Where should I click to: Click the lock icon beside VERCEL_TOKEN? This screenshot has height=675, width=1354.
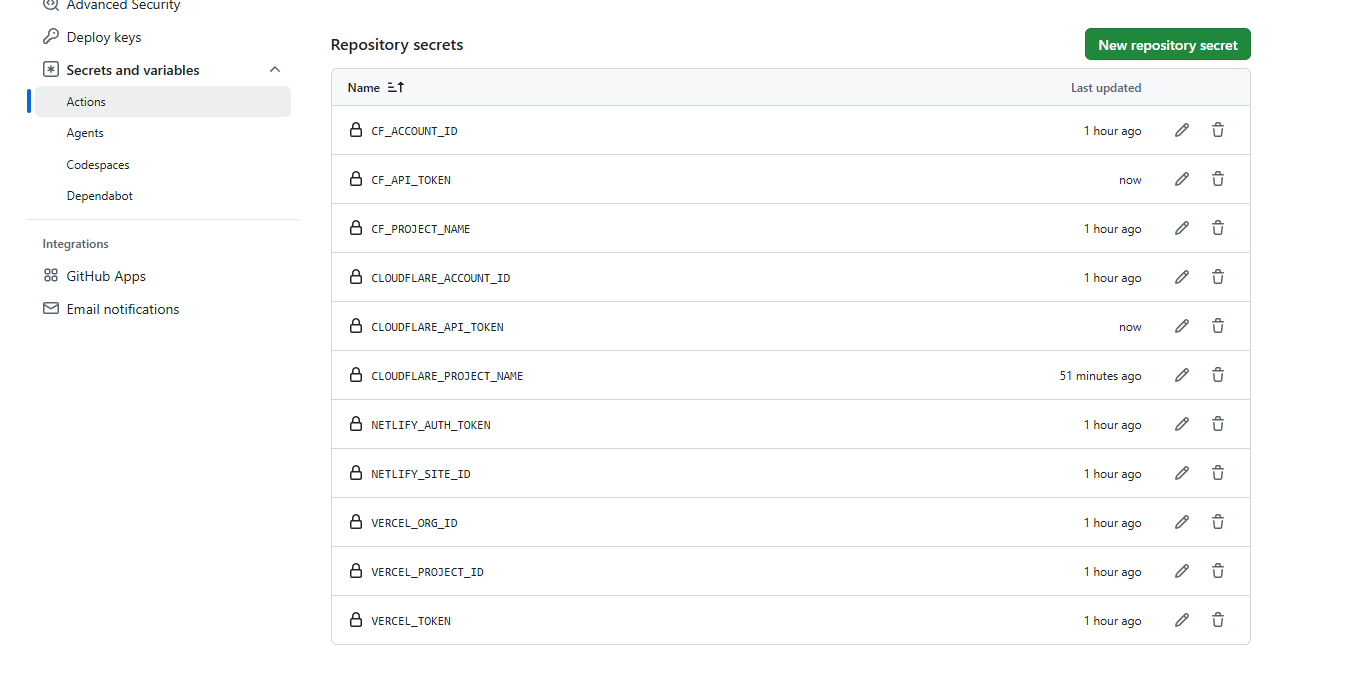pyautogui.click(x=355, y=620)
